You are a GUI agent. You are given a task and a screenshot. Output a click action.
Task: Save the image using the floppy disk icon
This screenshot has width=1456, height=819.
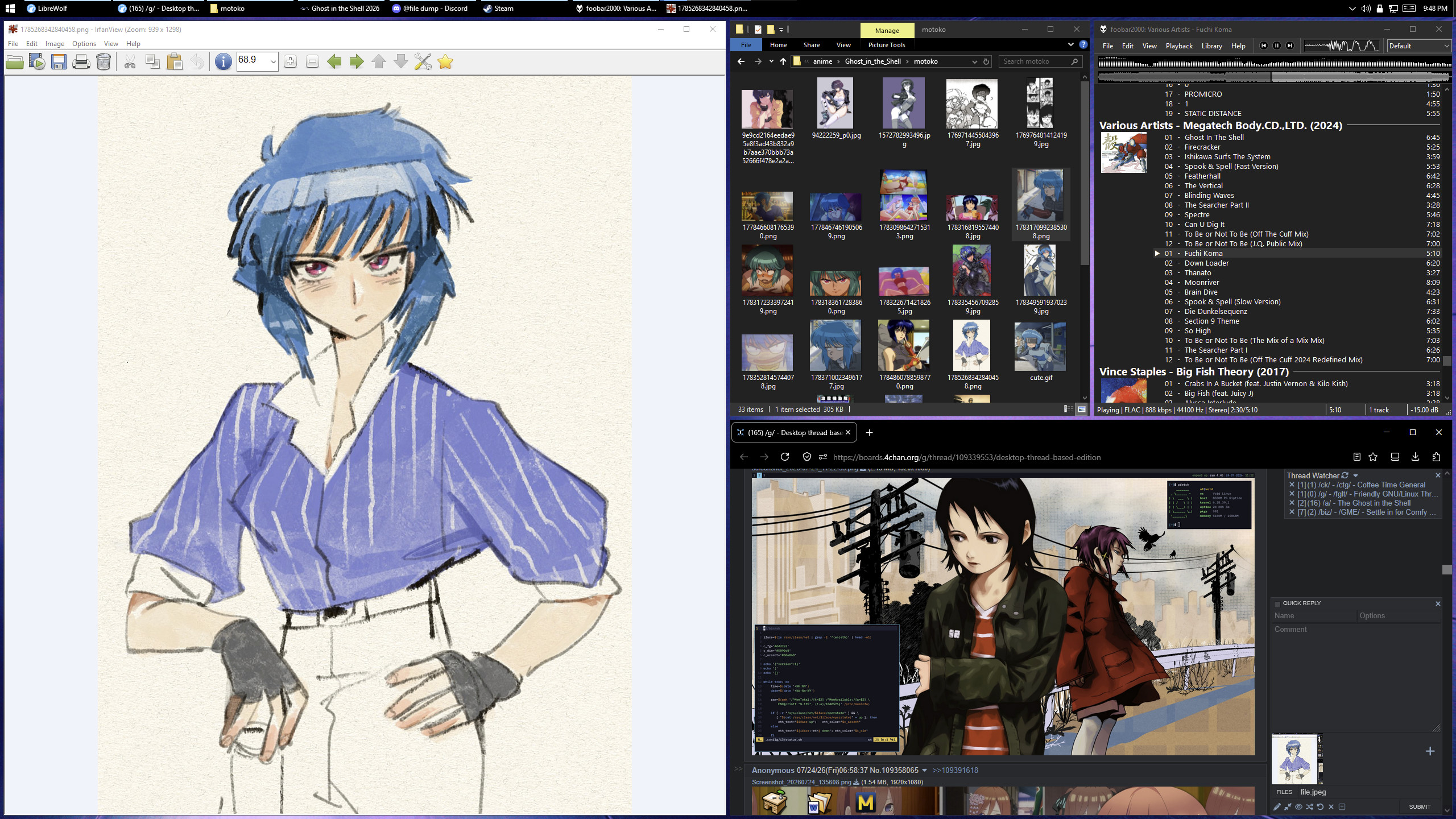[x=59, y=61]
